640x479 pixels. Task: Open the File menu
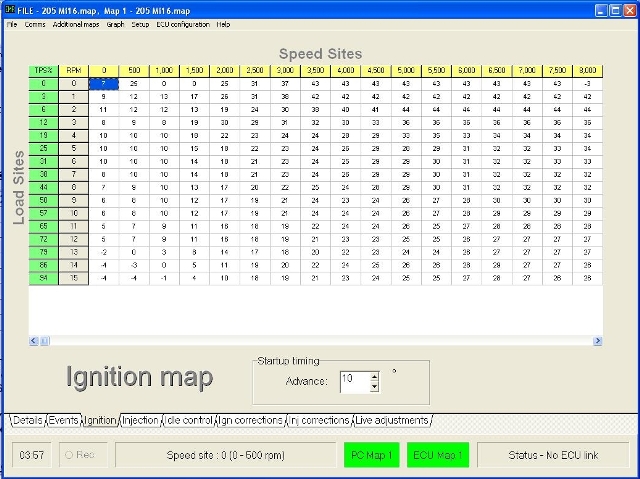12,23
